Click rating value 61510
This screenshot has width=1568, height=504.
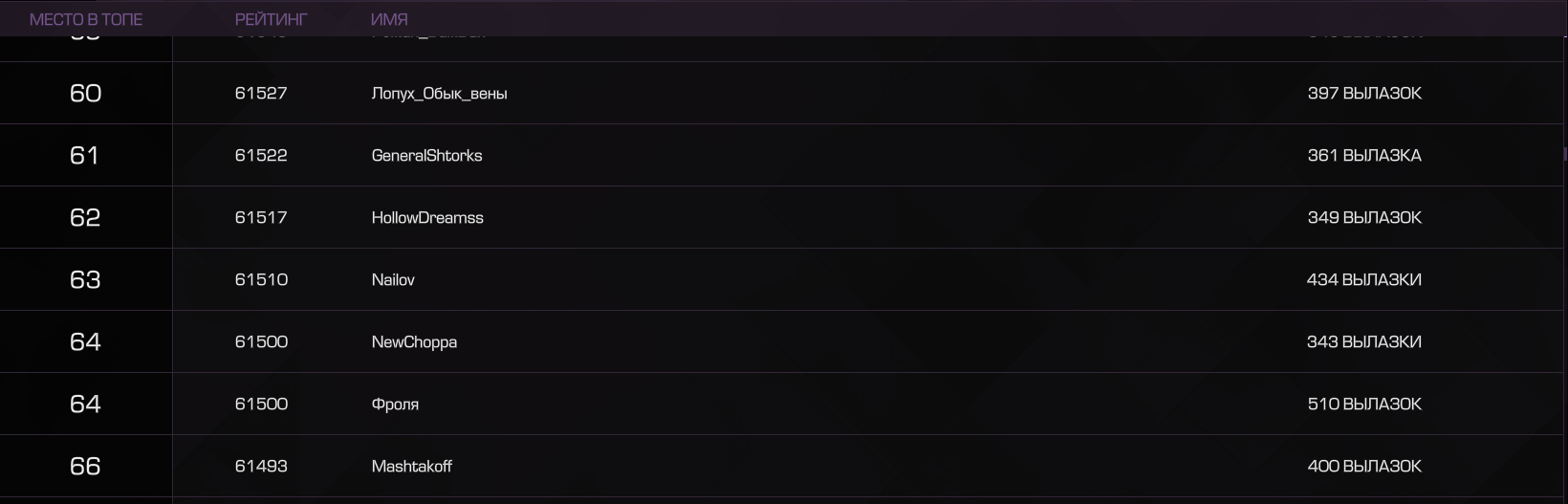pyautogui.click(x=261, y=279)
